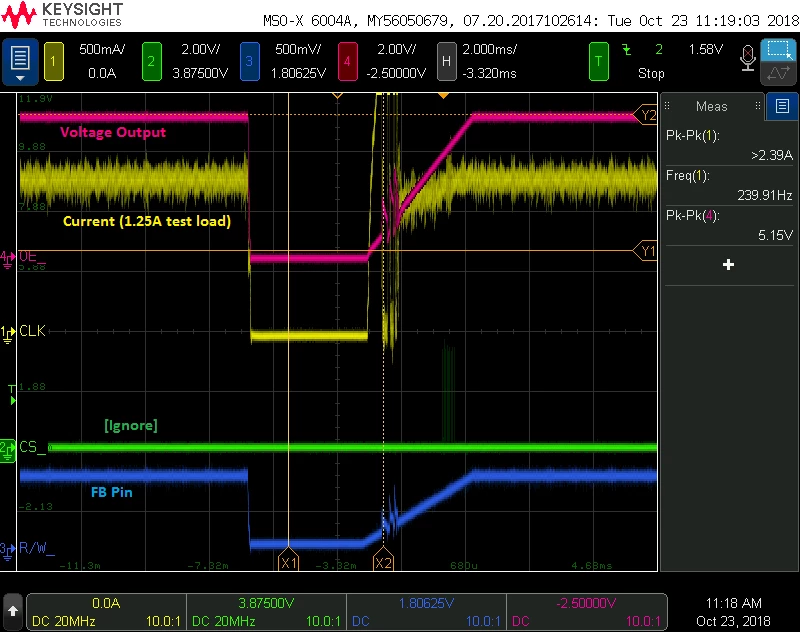Click the Y1 cursor handle
800x632 pixels.
[645, 251]
